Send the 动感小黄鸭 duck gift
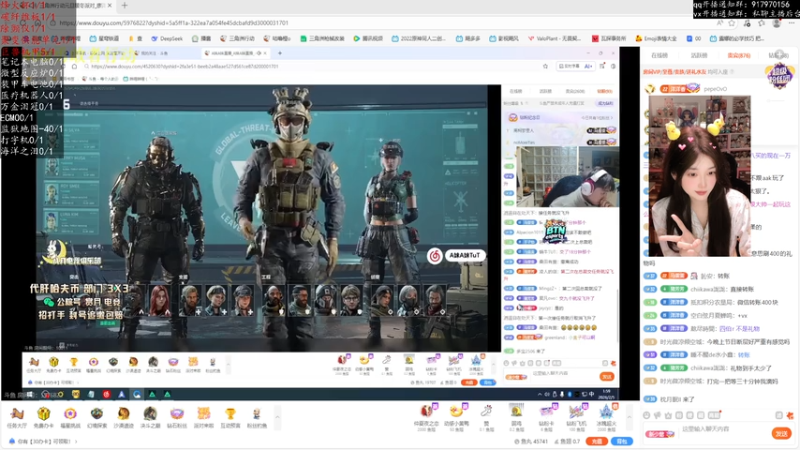The width and height of the screenshot is (800, 450). (x=456, y=417)
